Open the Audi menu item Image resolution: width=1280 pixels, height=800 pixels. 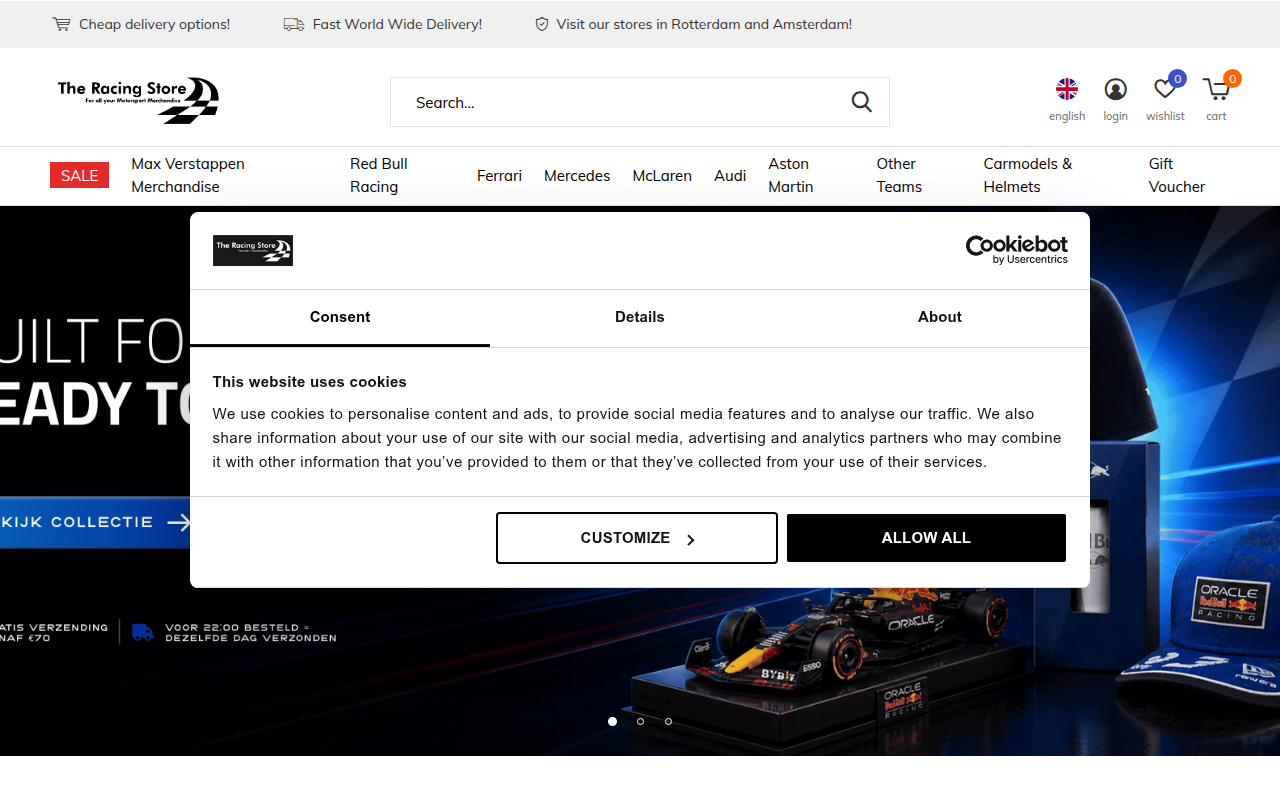tap(730, 176)
